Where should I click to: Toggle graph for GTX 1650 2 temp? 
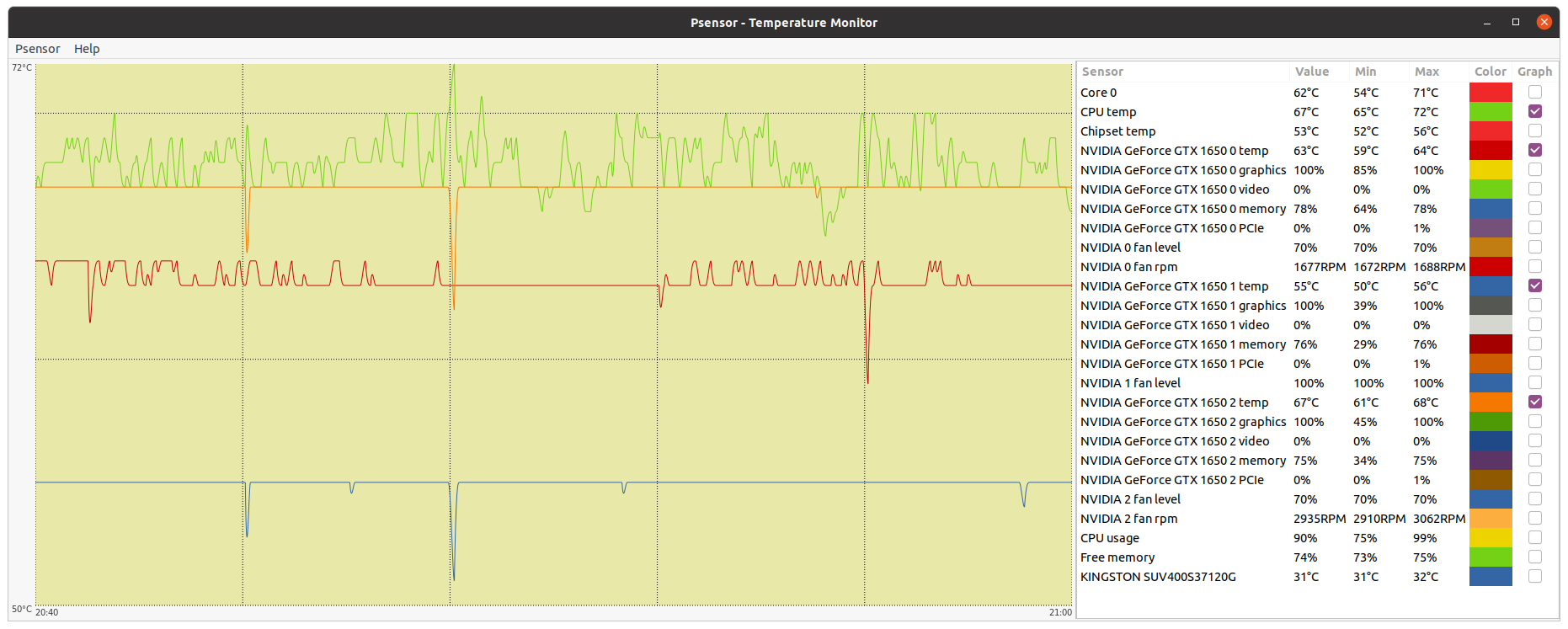coord(1534,402)
